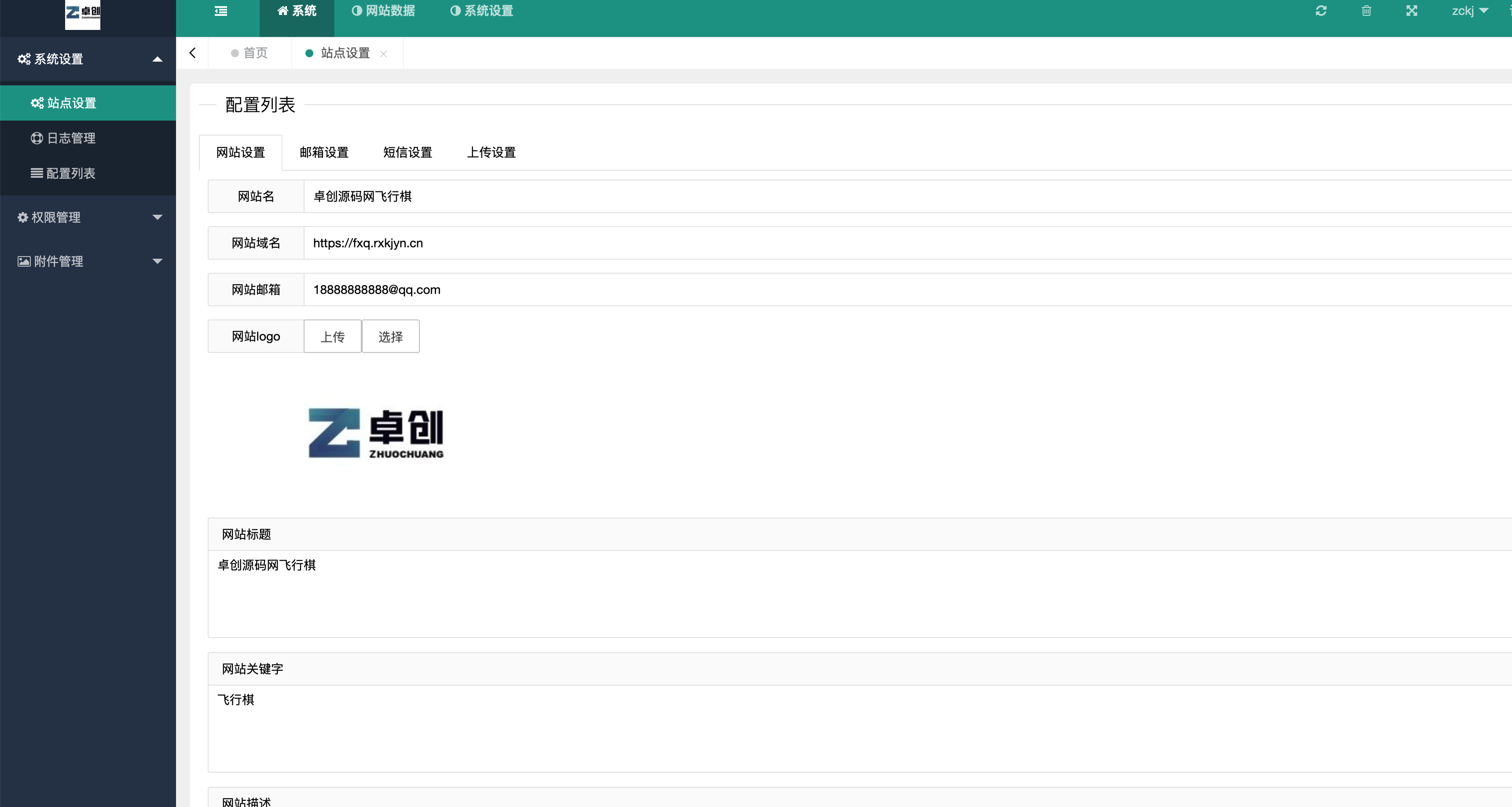
Task: Switch to the 首页 page tab
Action: [x=250, y=53]
